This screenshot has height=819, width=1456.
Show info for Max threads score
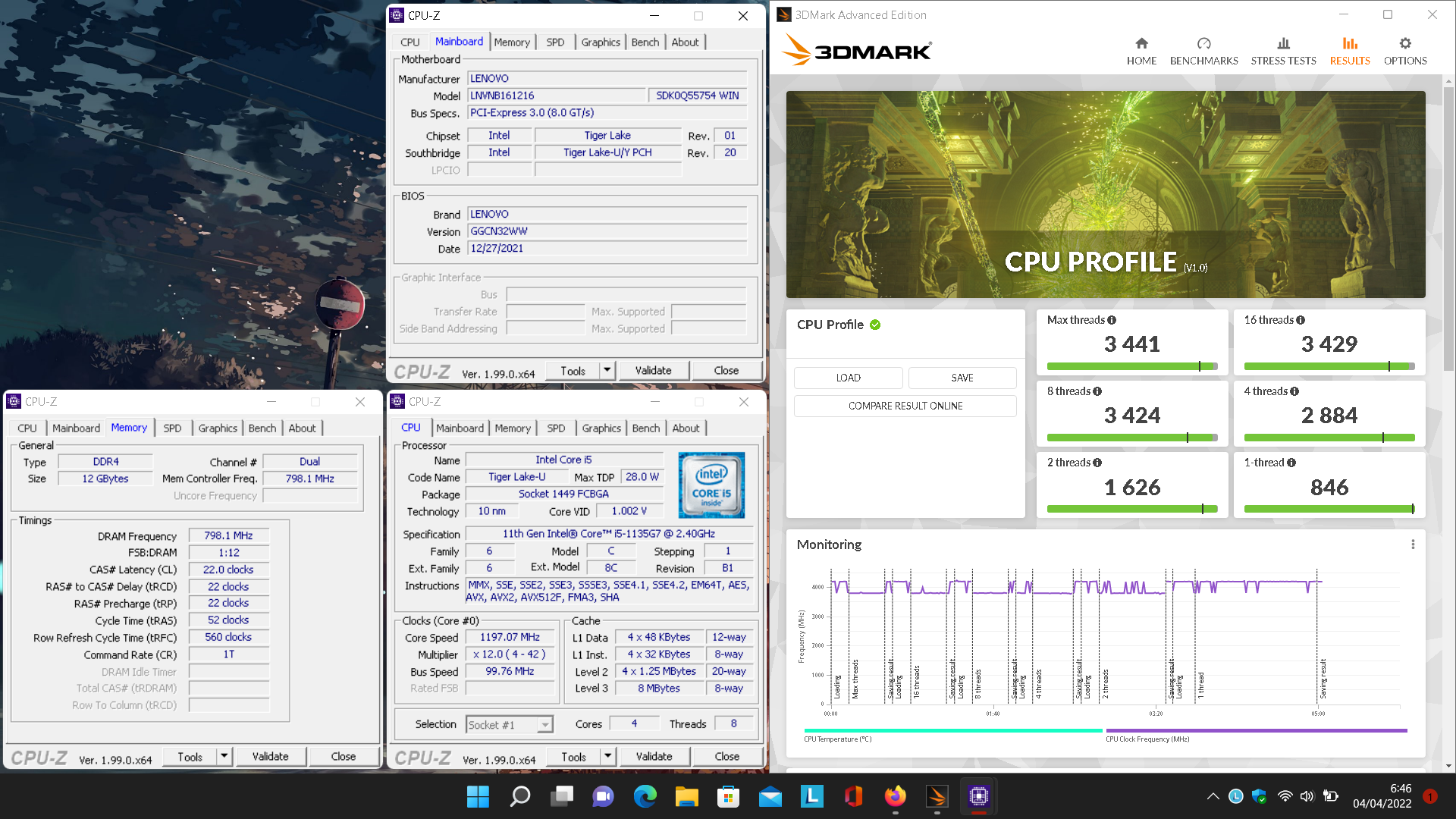[1112, 320]
